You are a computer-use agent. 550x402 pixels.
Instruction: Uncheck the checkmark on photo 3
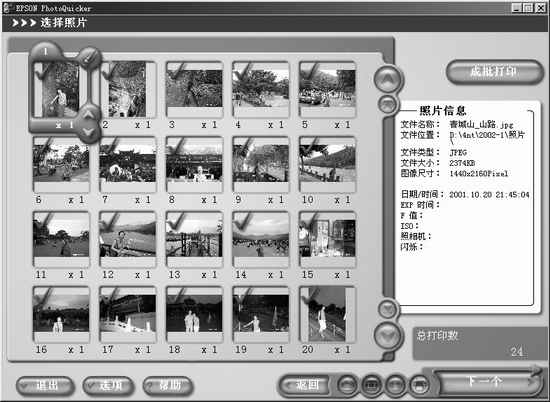[177, 71]
